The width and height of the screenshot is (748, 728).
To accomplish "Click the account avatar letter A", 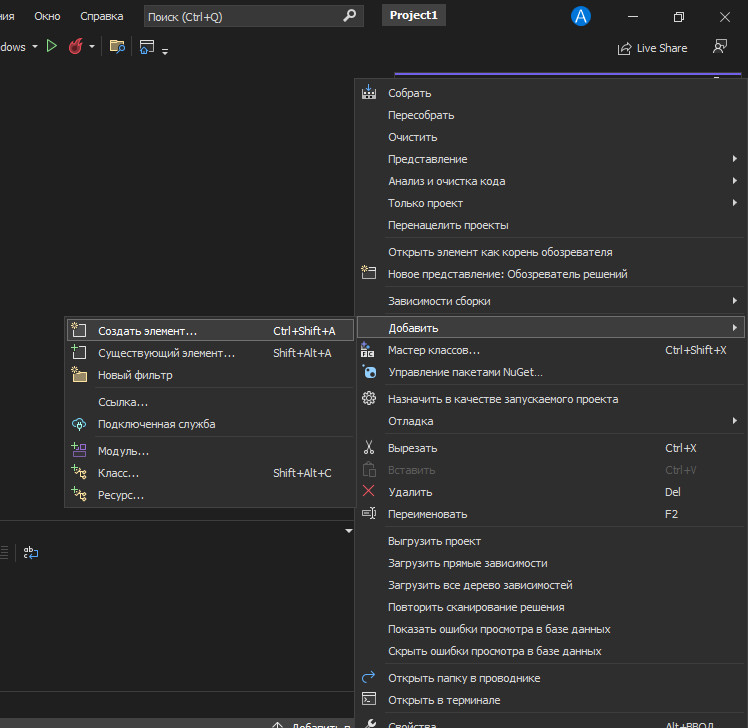I will tap(581, 17).
